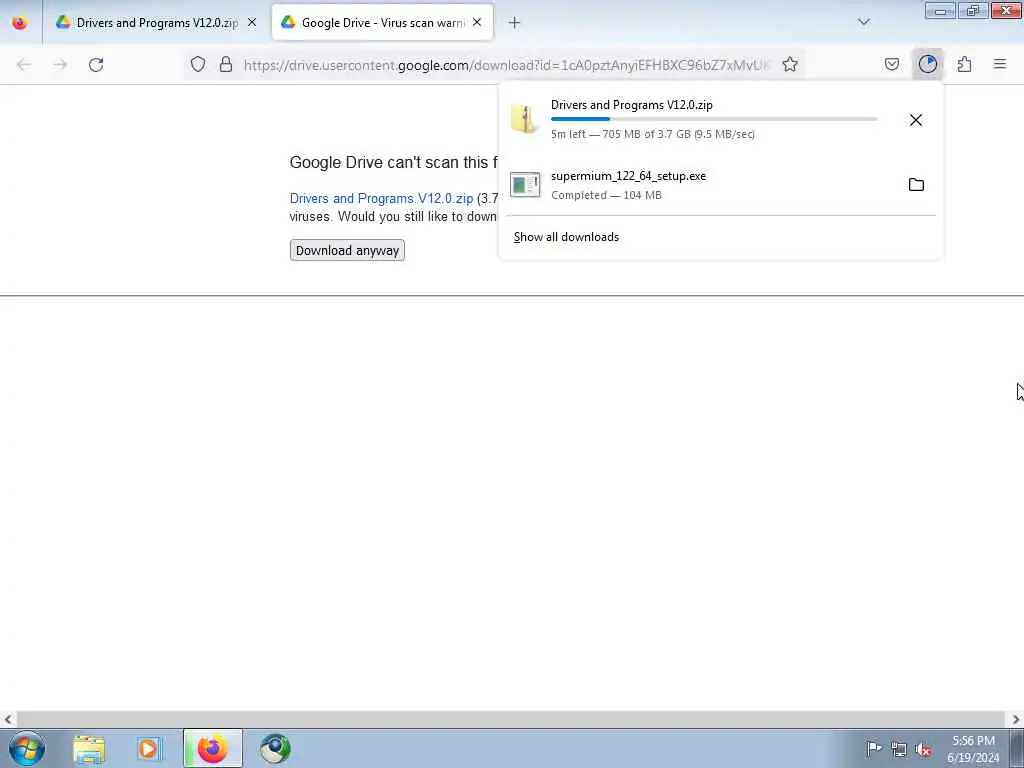Open Action Center flag in tray
The width and height of the screenshot is (1024, 768).
tap(873, 748)
